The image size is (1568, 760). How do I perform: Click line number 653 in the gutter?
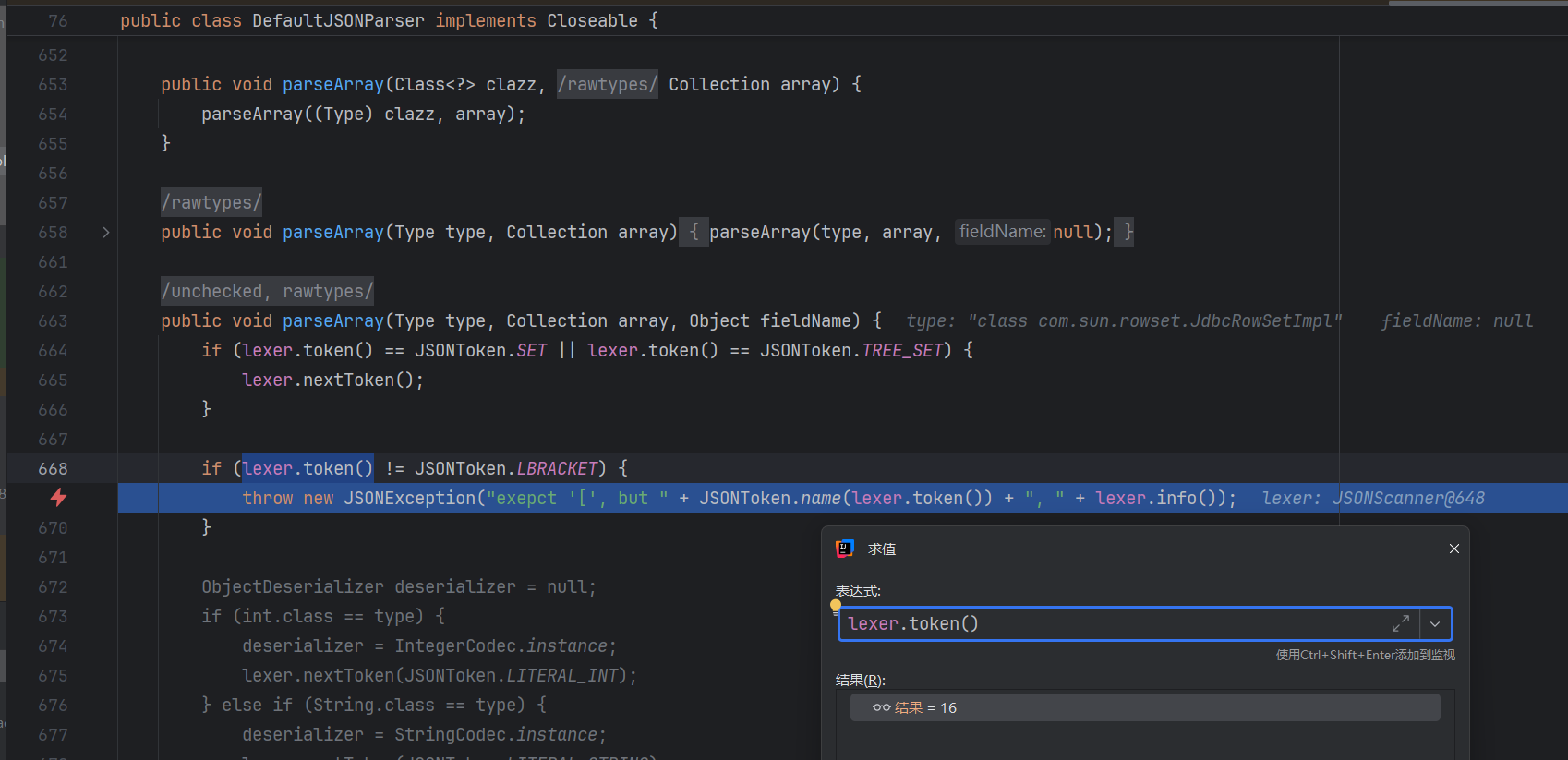pos(53,85)
